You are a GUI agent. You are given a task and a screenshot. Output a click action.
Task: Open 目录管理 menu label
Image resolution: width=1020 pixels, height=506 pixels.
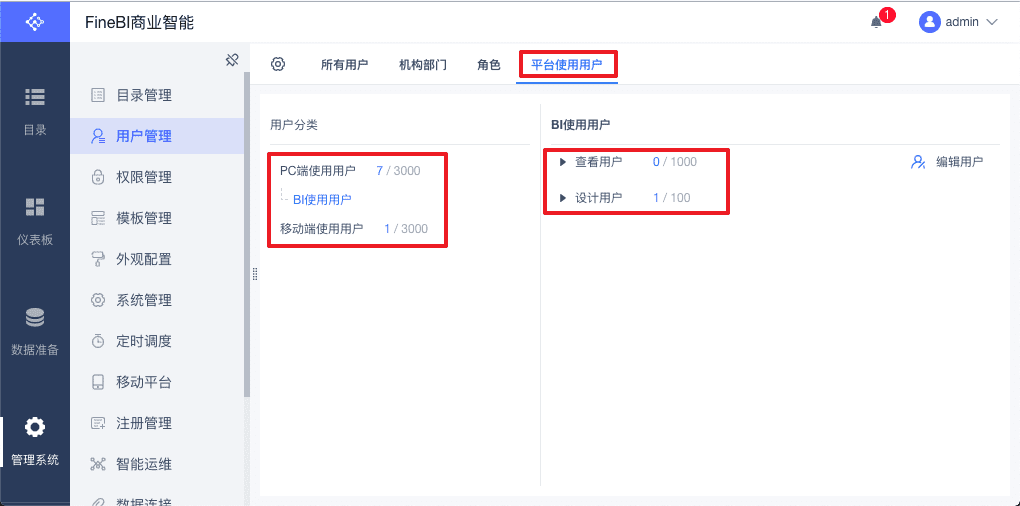pyautogui.click(x=144, y=96)
